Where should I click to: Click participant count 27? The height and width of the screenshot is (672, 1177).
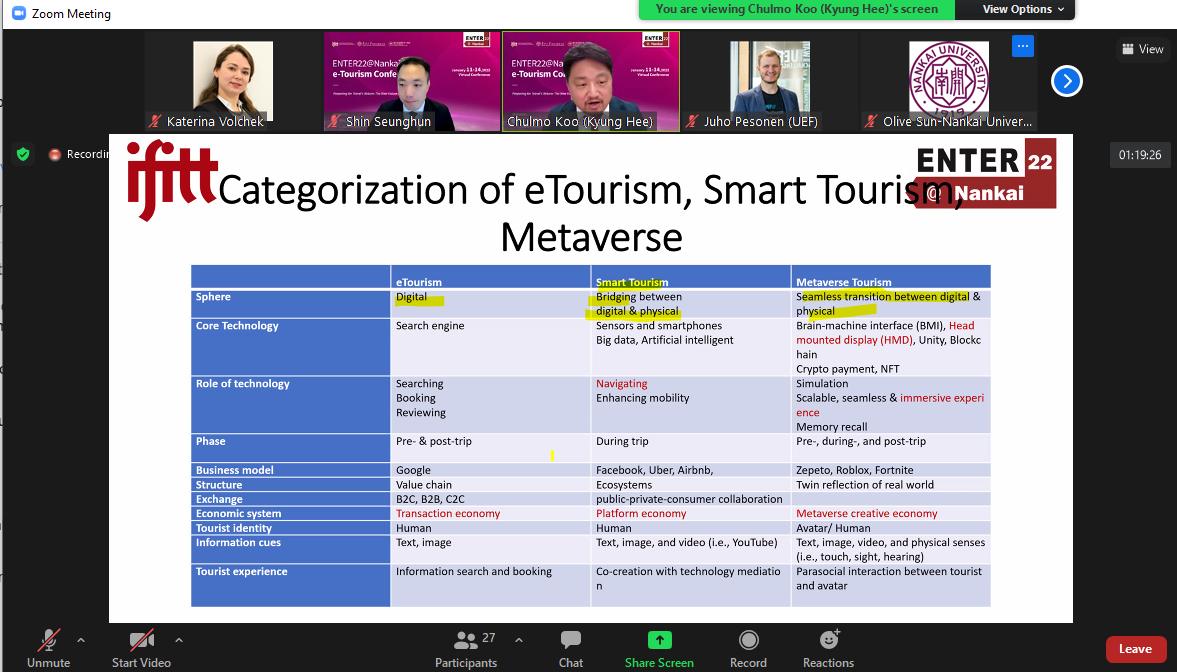point(489,637)
